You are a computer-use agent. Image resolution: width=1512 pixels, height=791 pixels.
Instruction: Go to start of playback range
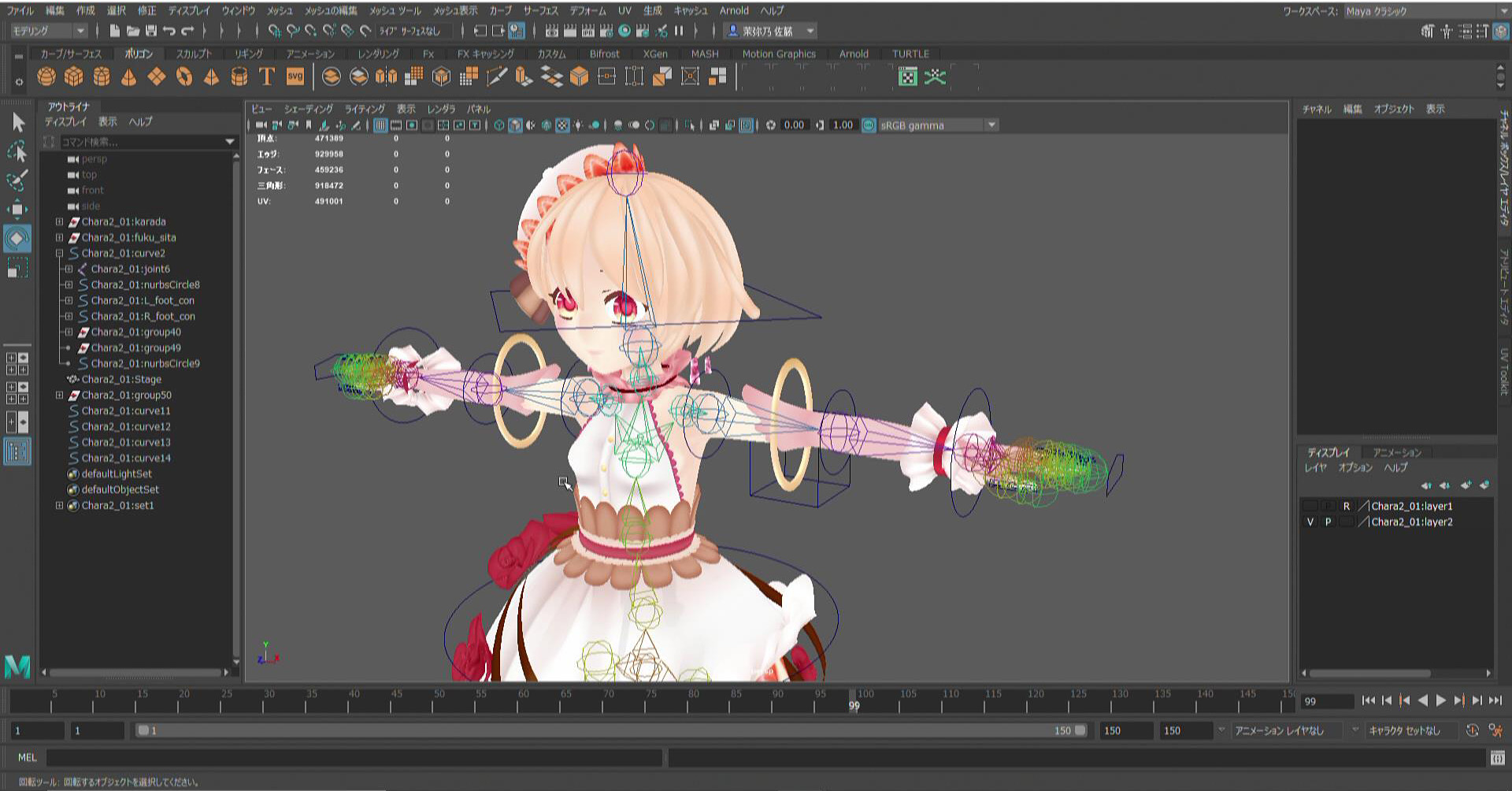(x=1369, y=700)
